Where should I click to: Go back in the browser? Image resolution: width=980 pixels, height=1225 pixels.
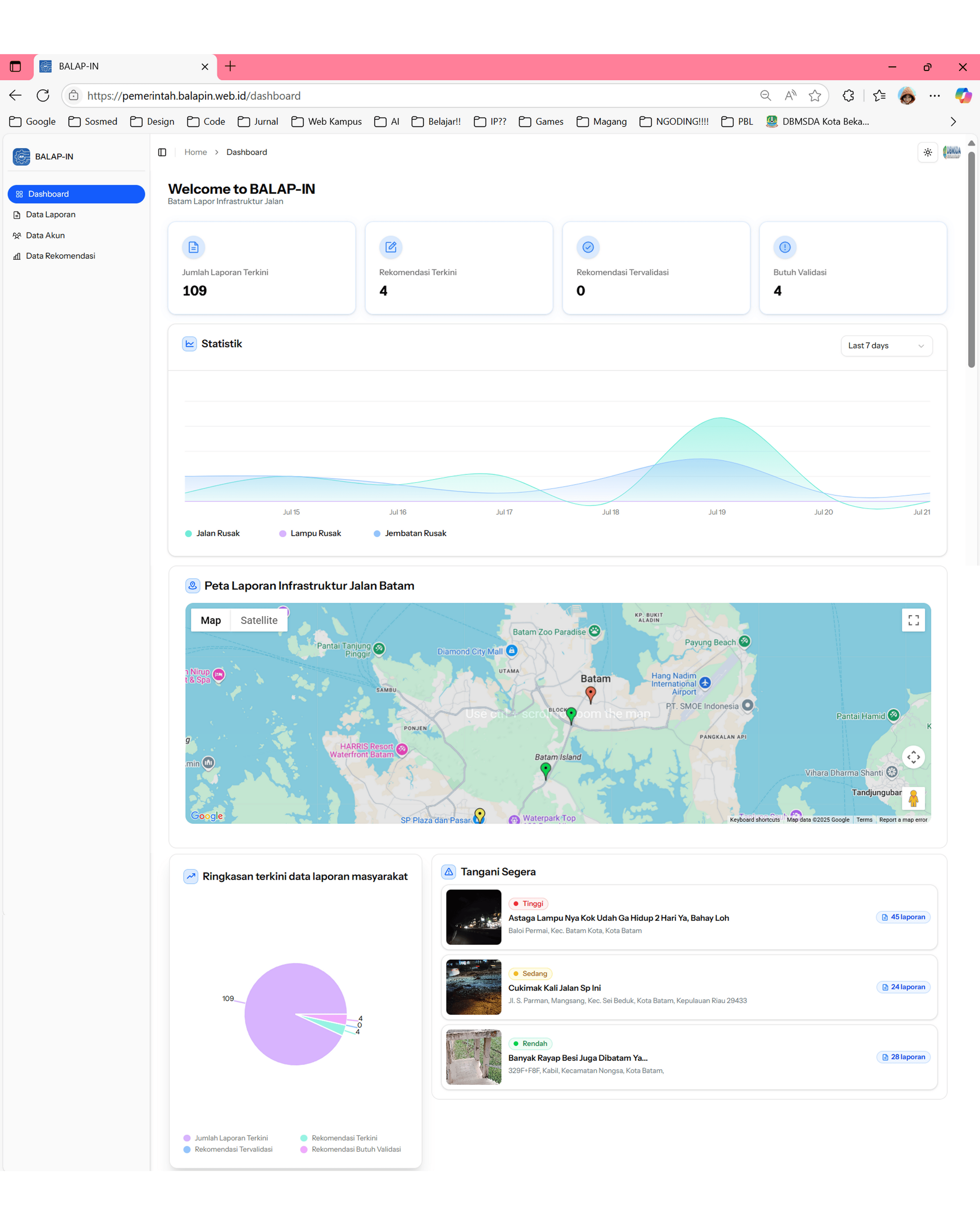[15, 96]
